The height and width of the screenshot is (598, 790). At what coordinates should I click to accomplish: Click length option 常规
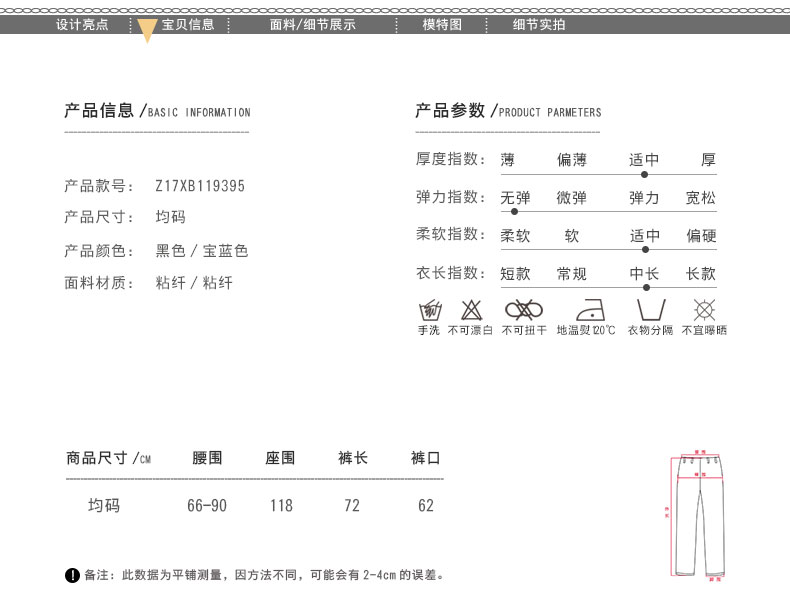(572, 274)
